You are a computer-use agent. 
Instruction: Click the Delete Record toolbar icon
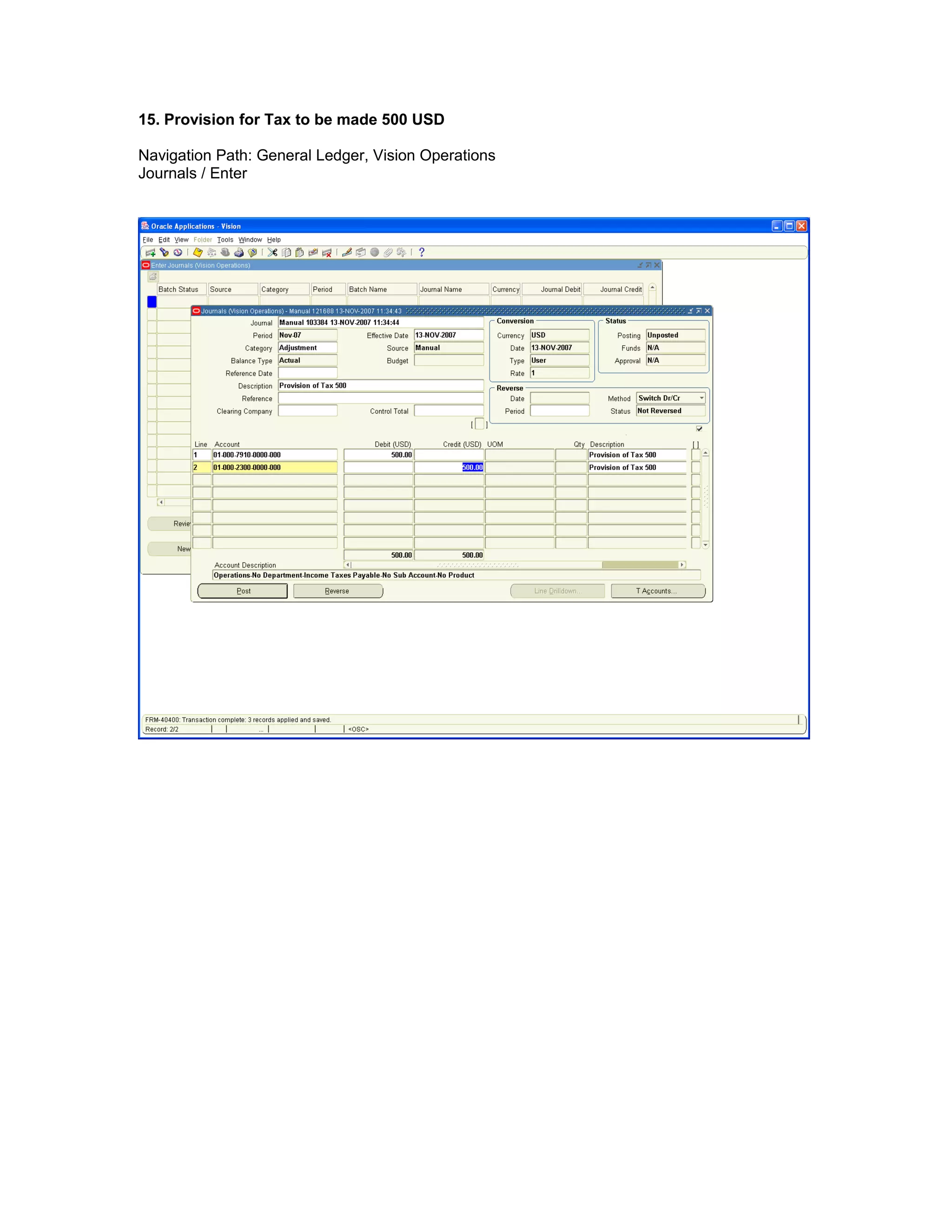click(326, 253)
